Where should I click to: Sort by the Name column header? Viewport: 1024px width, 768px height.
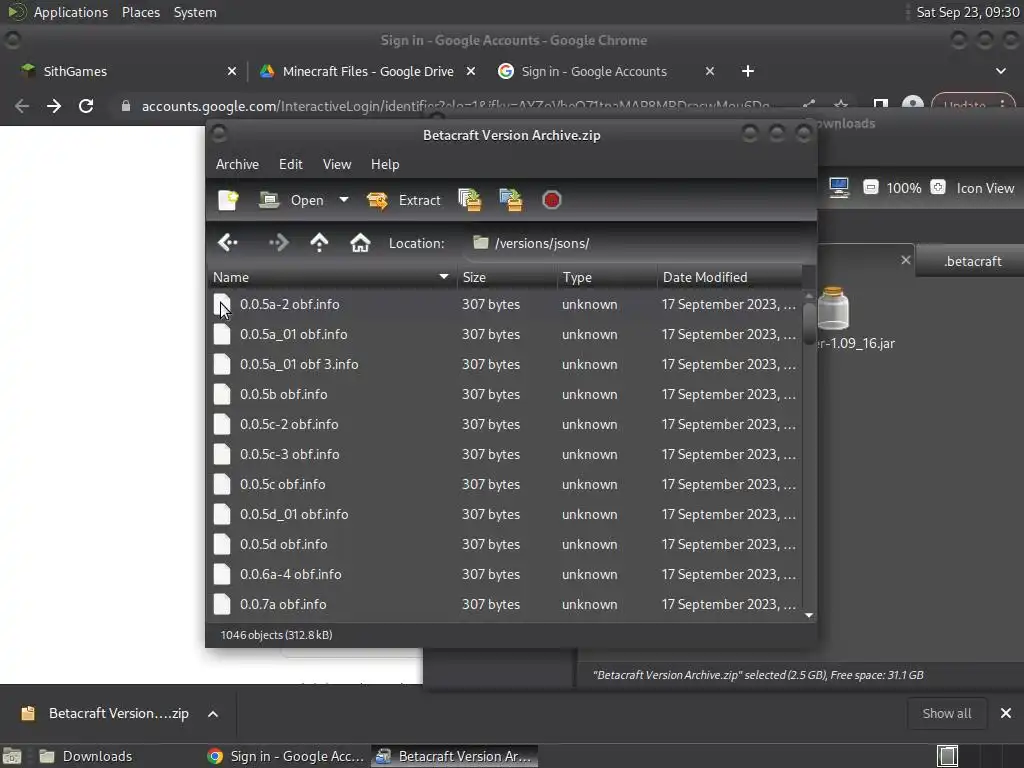[332, 277]
